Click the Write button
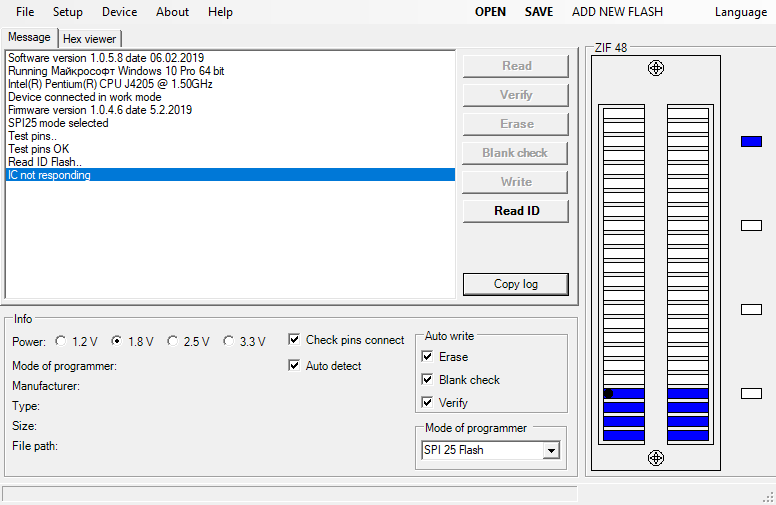This screenshot has height=505, width=776. click(x=515, y=182)
